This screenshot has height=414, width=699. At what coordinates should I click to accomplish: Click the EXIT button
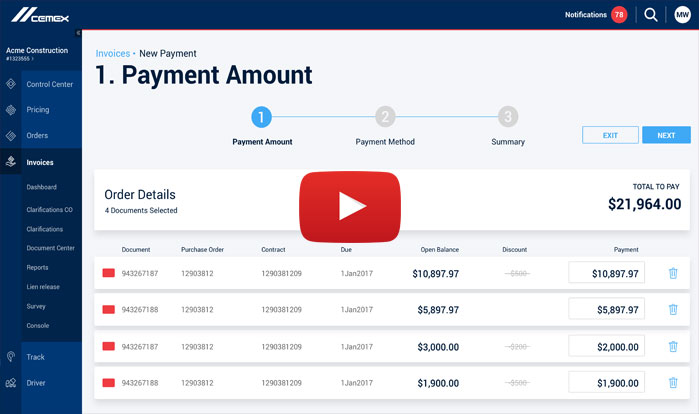pos(610,135)
